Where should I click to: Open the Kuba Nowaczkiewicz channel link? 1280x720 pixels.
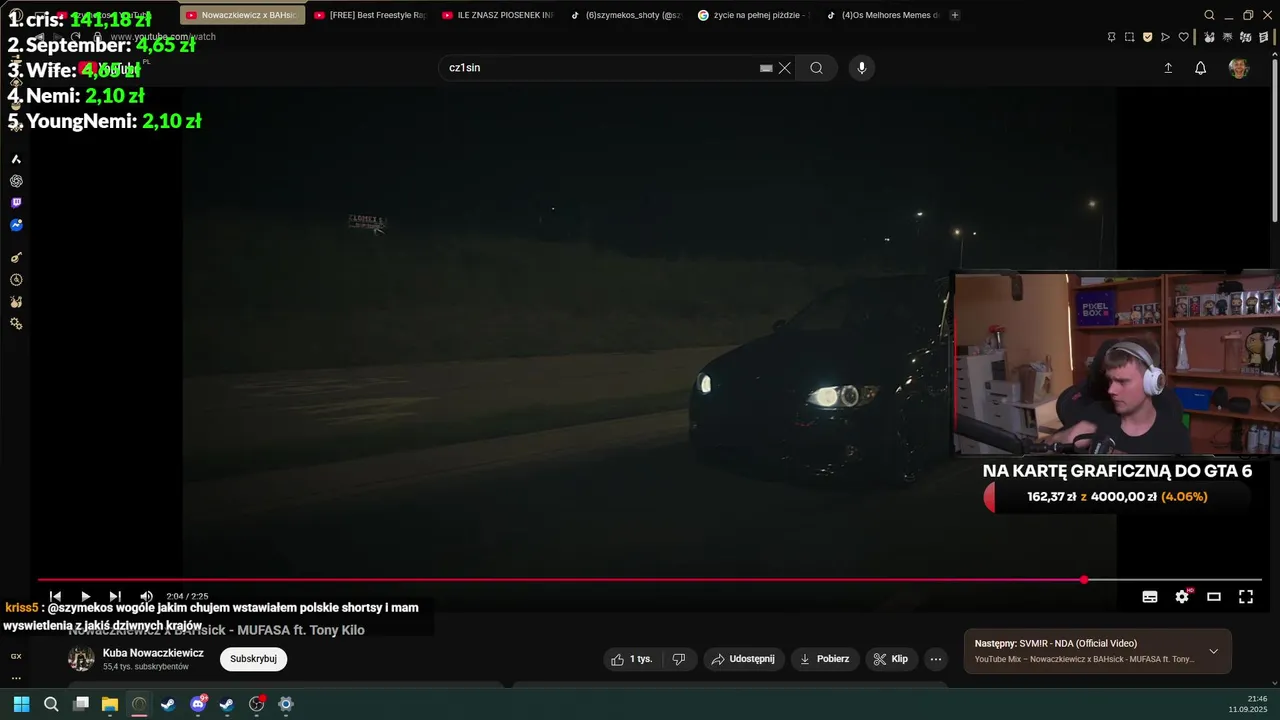point(153,653)
